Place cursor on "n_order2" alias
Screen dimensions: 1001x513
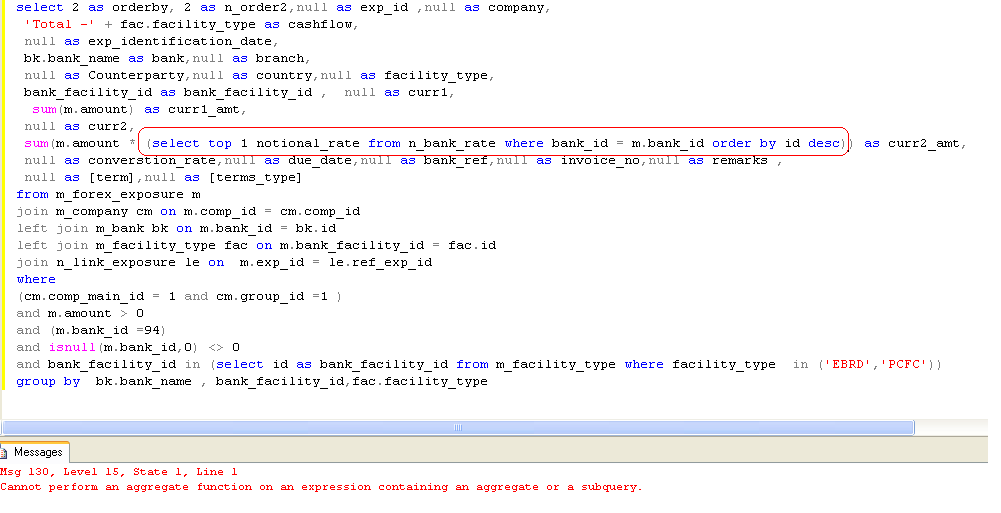pos(256,8)
